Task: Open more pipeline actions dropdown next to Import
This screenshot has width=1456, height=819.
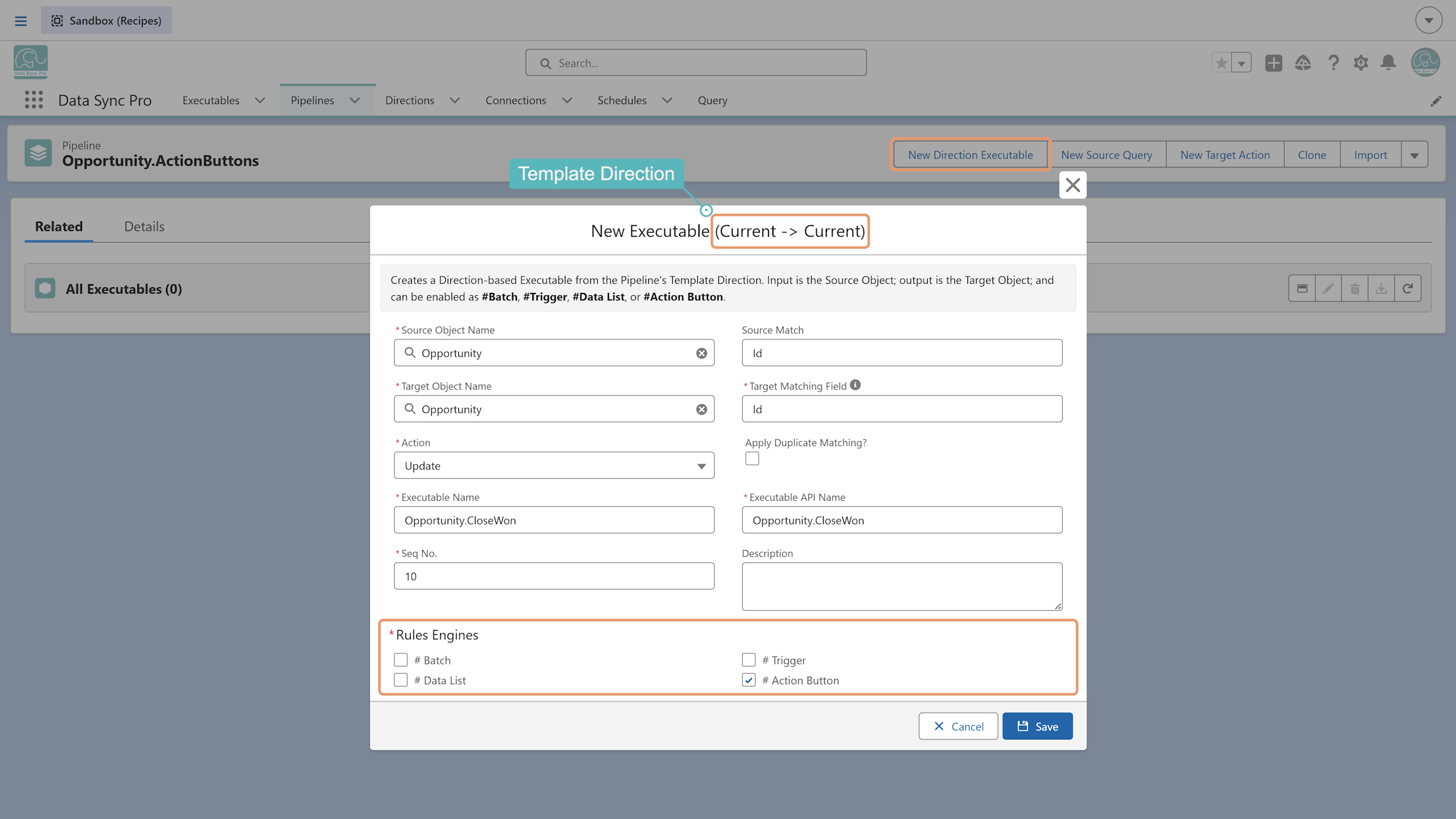Action: [1414, 155]
